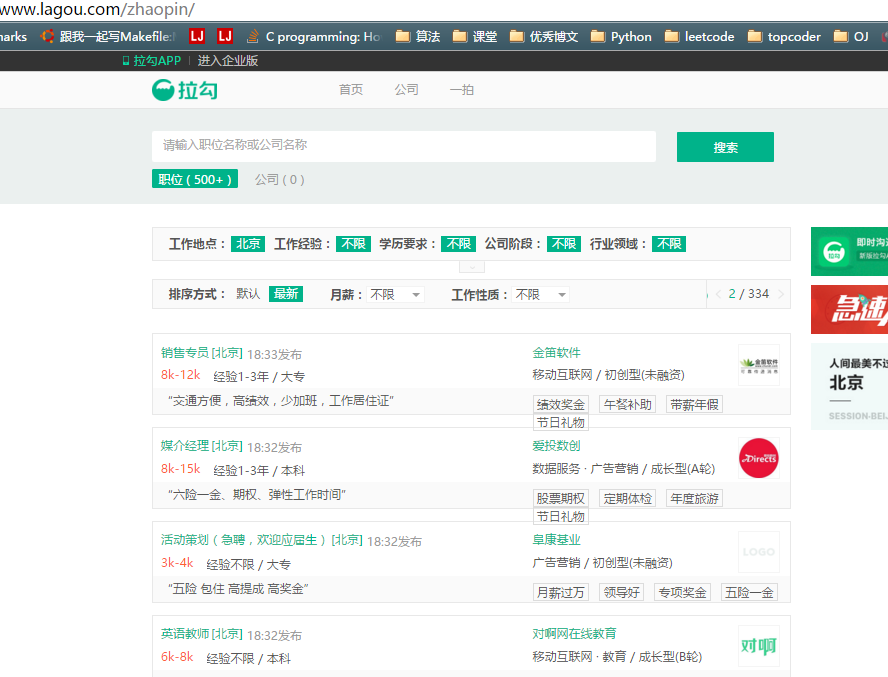This screenshot has height=677, width=888.
Task: Open the first LJ bookmark icon
Action: pos(197,36)
